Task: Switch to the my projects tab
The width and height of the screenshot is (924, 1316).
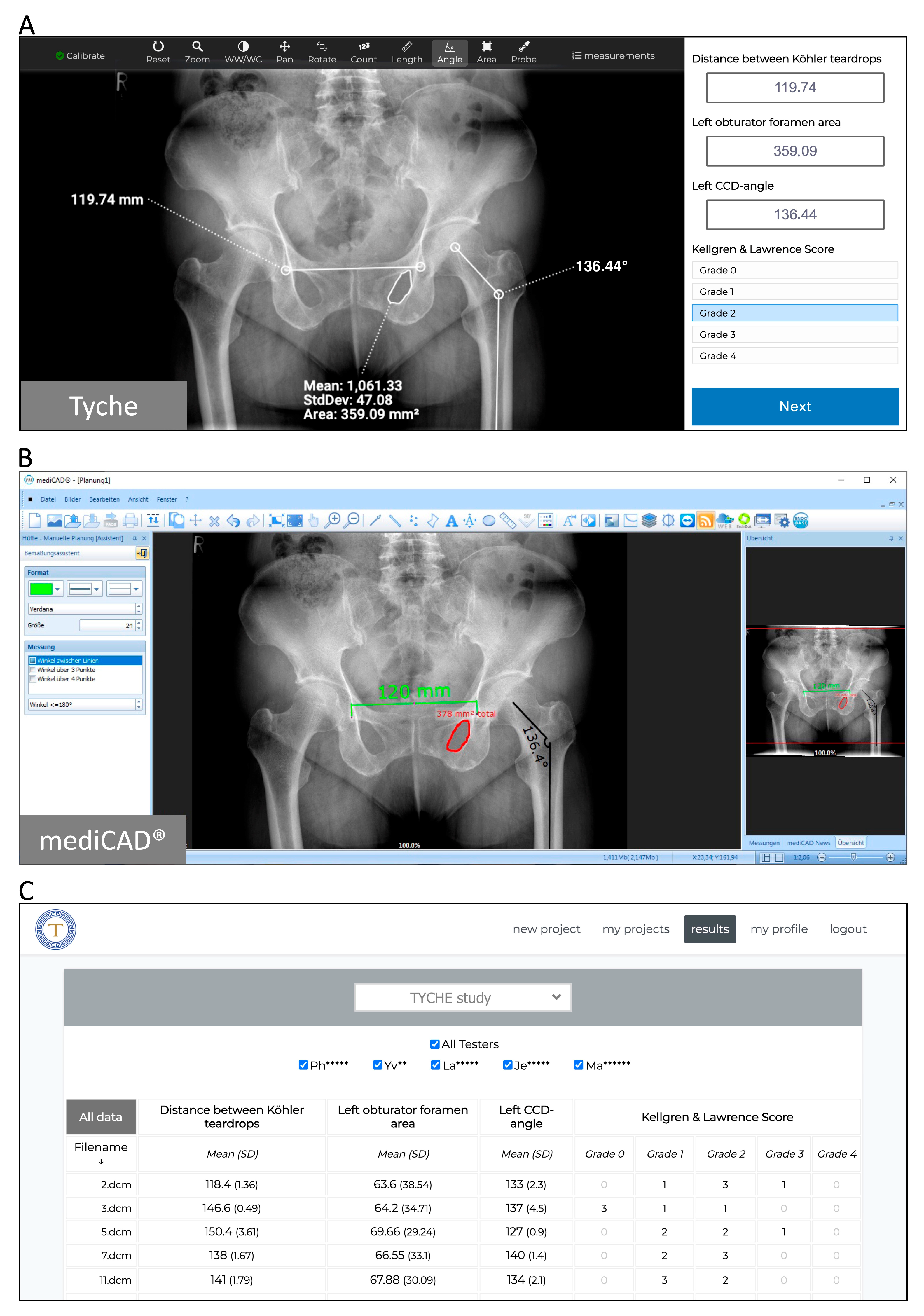Action: click(636, 929)
